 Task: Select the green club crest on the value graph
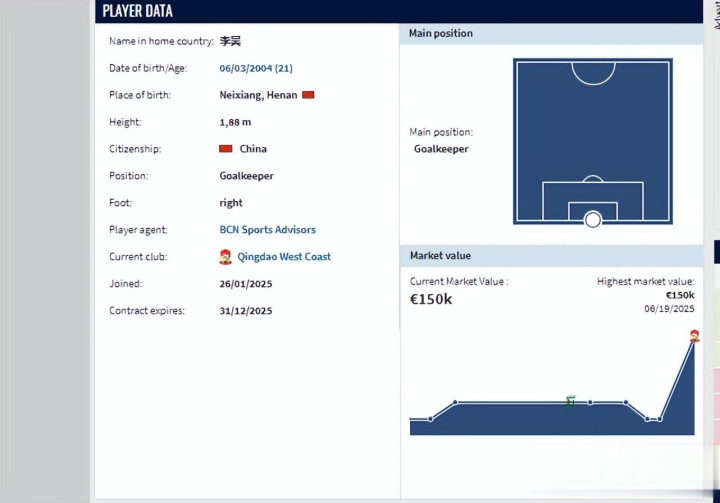tap(570, 401)
